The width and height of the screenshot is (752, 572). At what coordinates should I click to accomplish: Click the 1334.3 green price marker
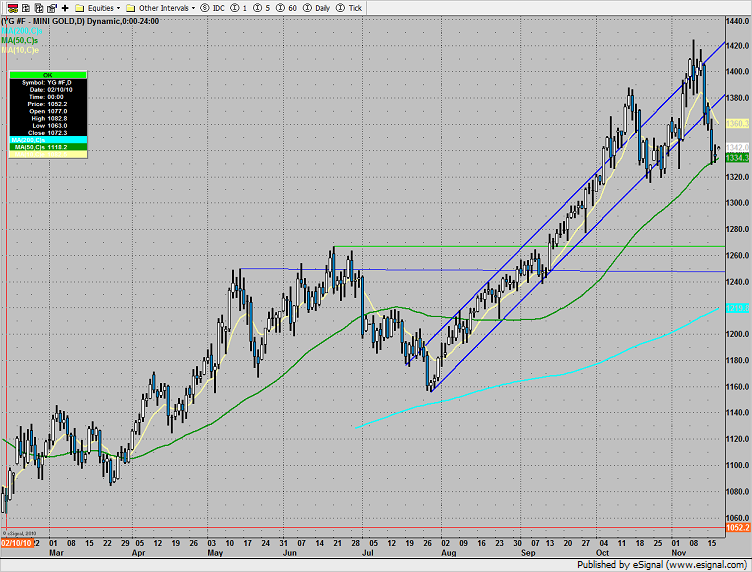pos(738,158)
